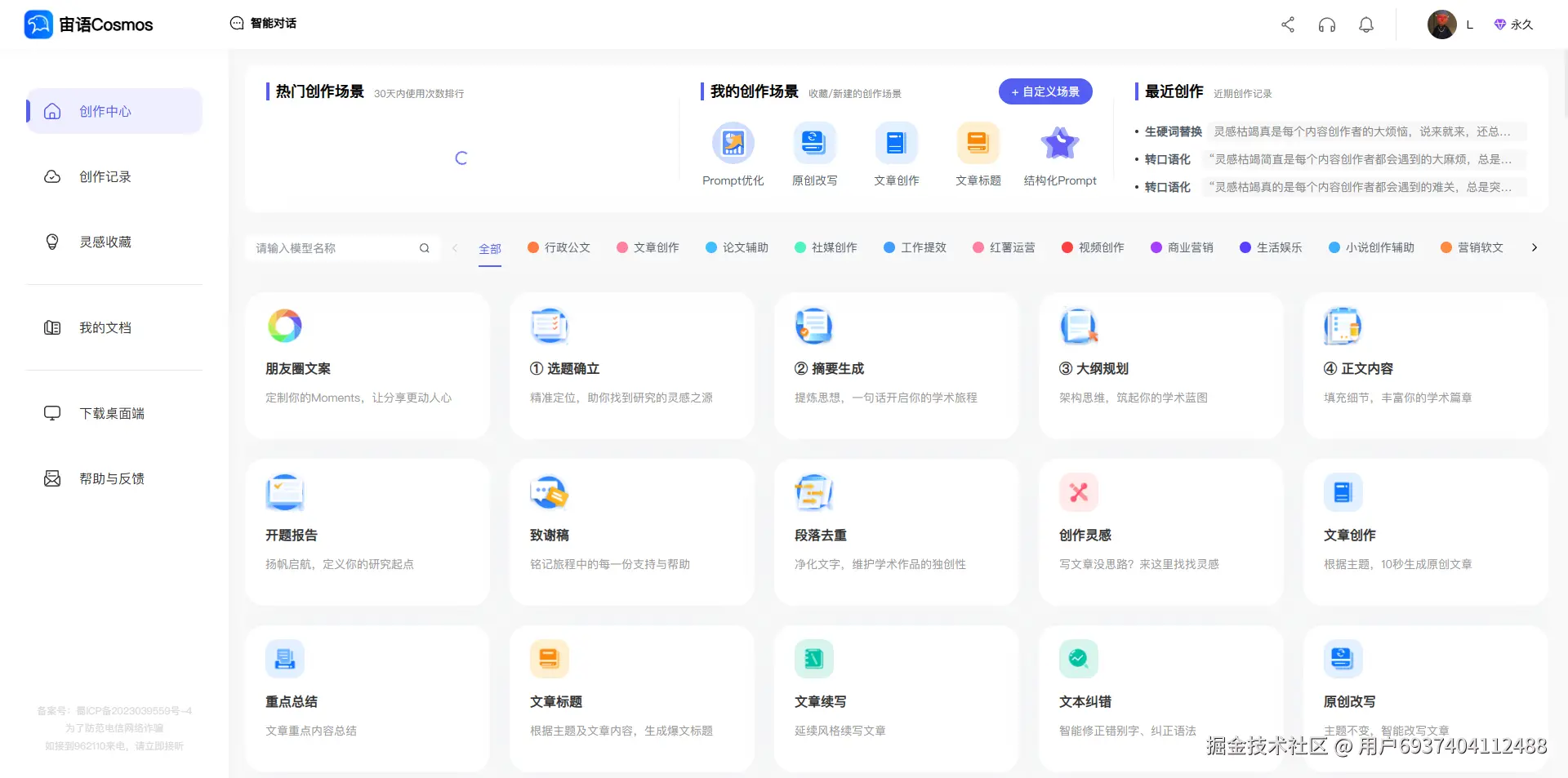Click the 永久 membership diamond badge
1568x778 pixels.
click(1513, 24)
